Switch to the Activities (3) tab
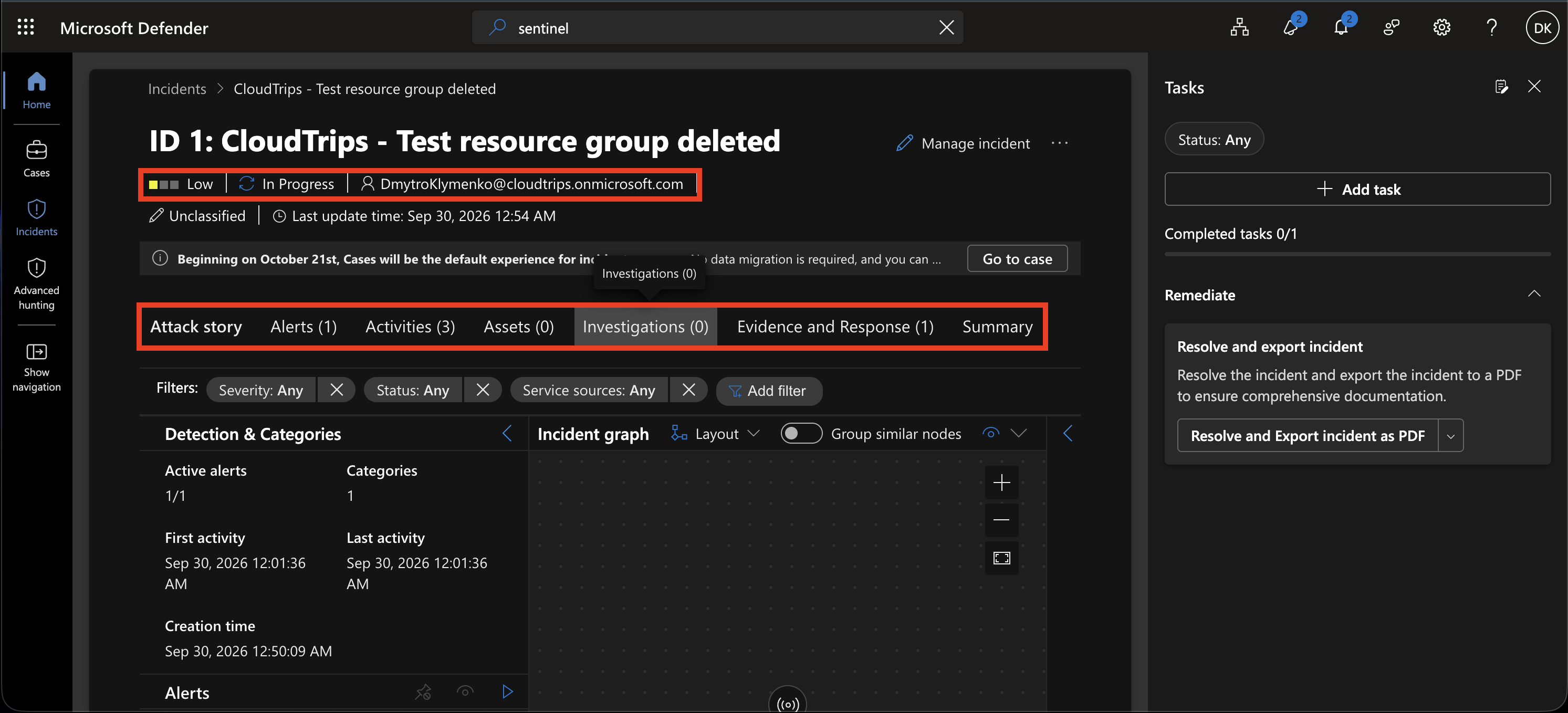This screenshot has height=713, width=1568. click(x=410, y=327)
